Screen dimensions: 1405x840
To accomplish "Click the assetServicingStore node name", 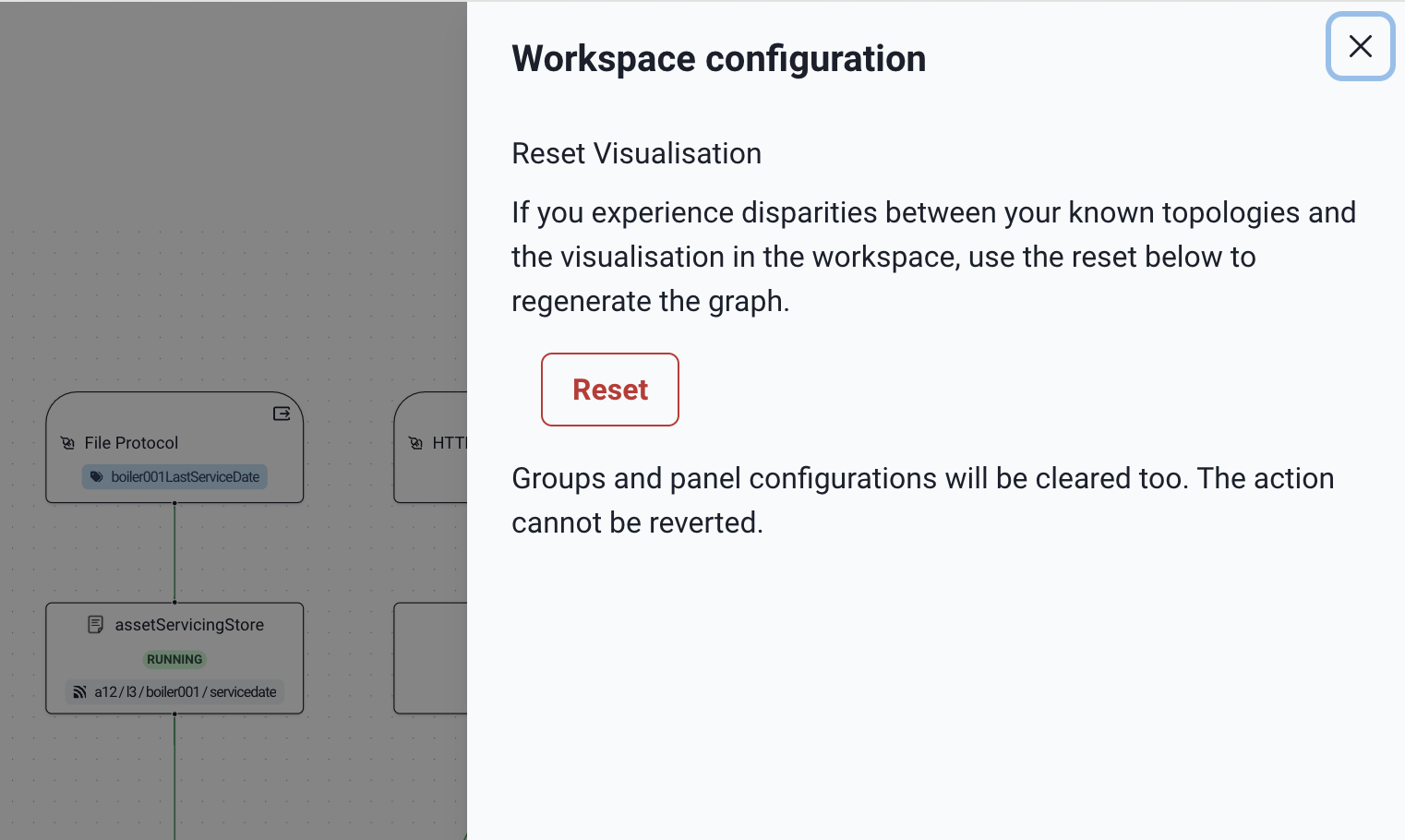I will click(189, 625).
